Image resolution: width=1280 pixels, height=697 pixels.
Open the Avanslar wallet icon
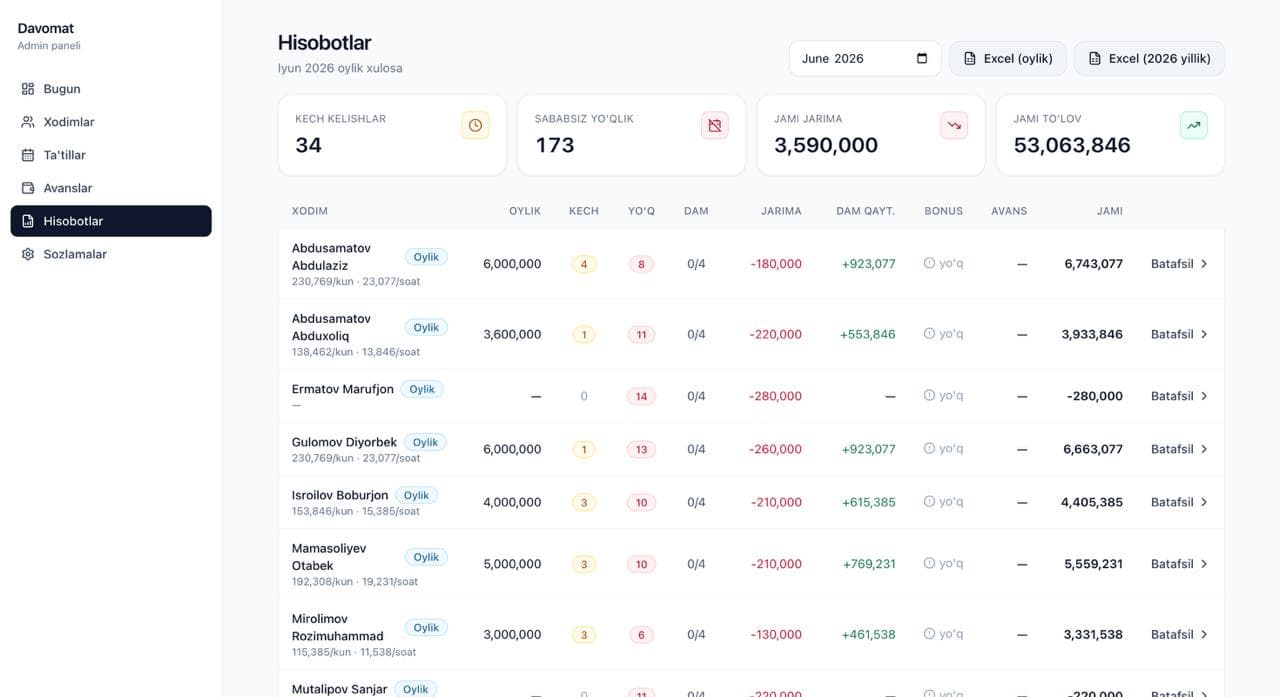pos(28,188)
